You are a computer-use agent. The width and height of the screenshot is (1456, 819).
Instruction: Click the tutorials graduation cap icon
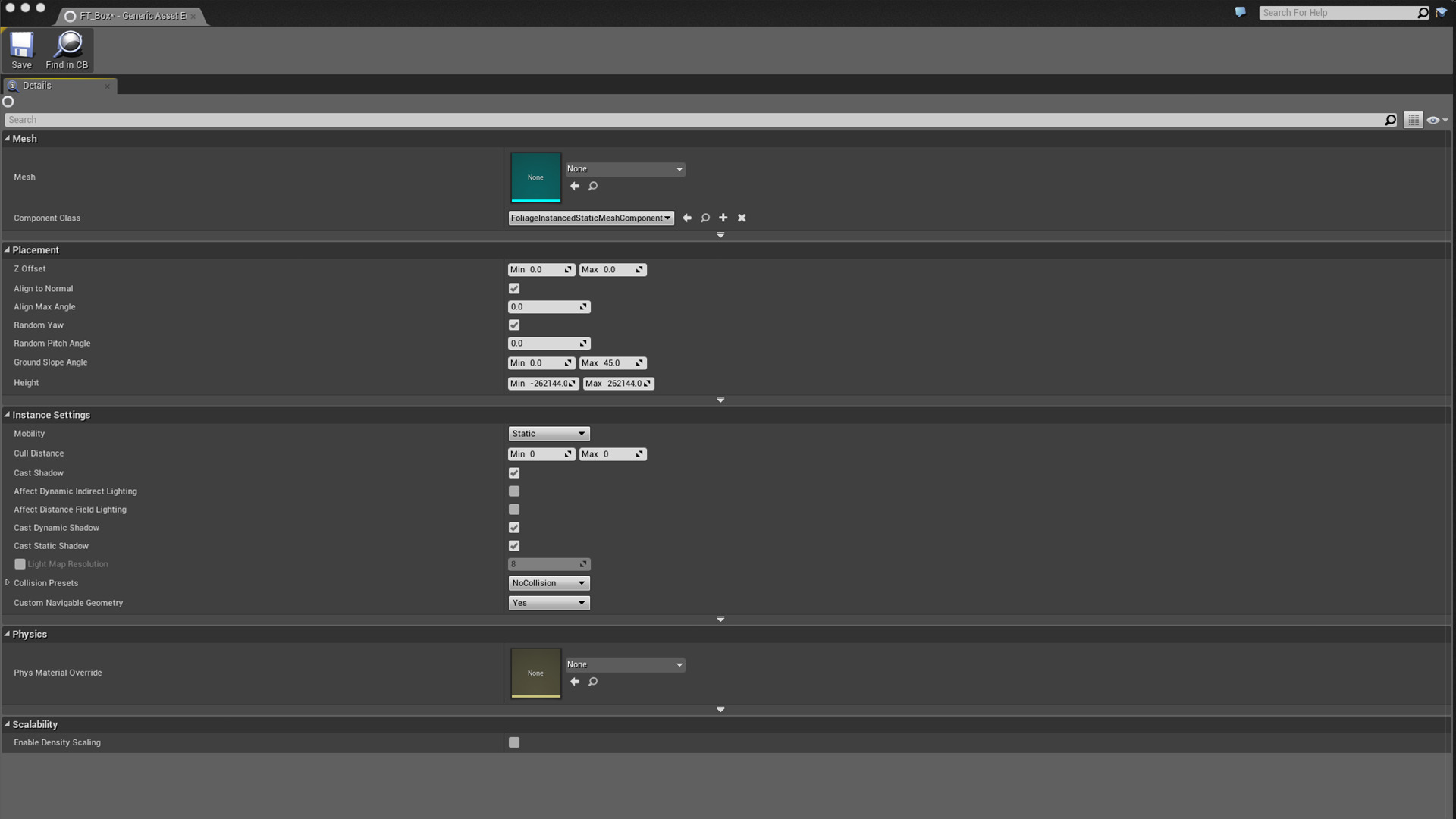point(1442,12)
